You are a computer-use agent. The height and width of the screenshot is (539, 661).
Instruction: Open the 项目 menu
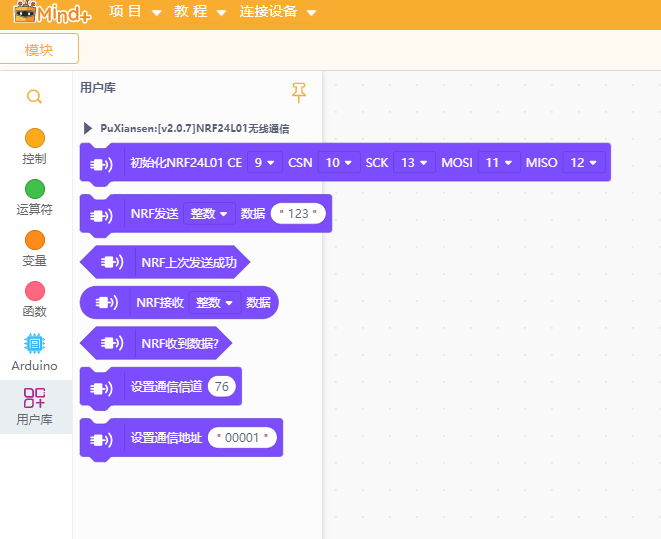coord(135,11)
